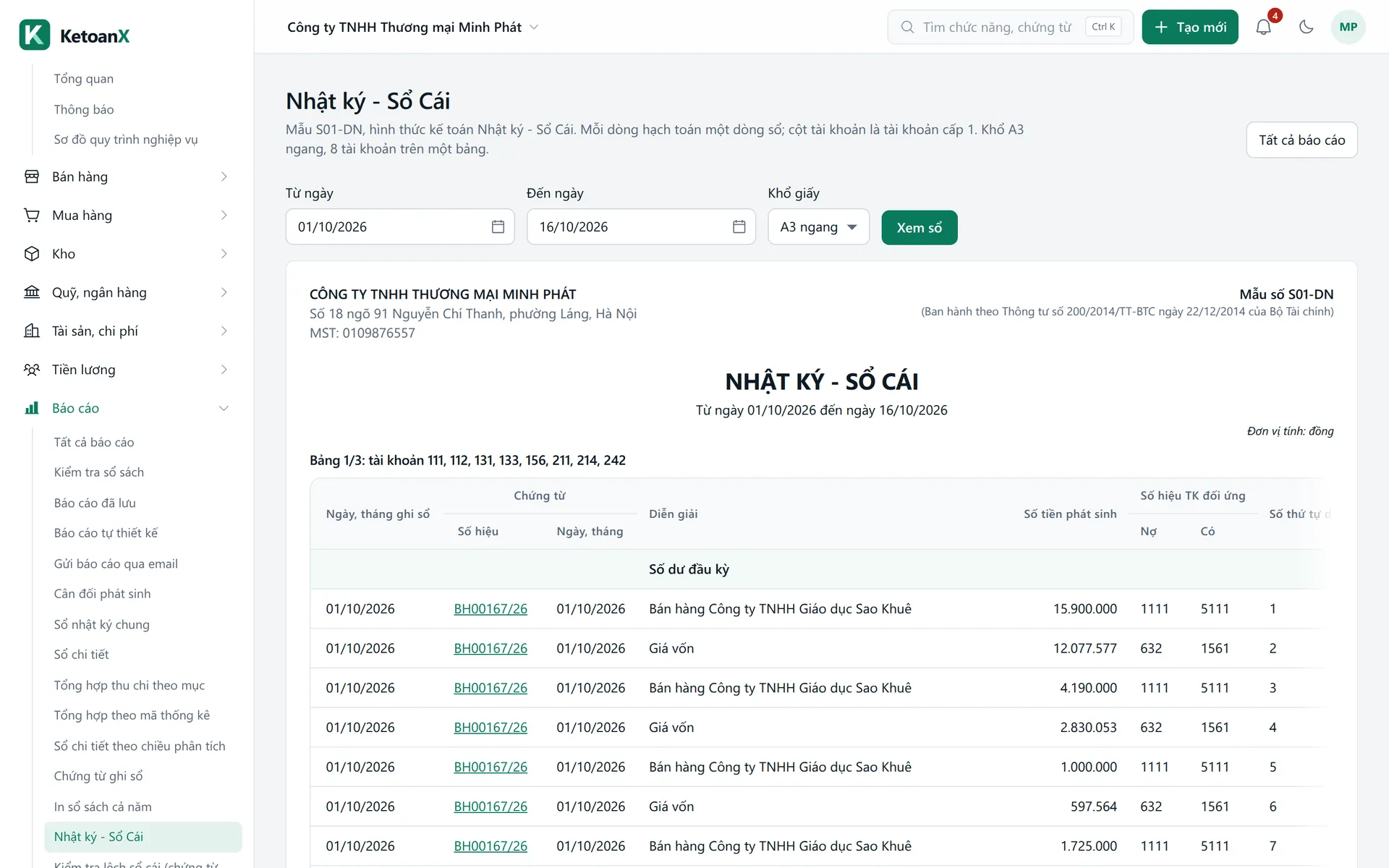Open the Từ ngày calendar picker icon
Viewport: 1389px width, 868px height.
[498, 227]
